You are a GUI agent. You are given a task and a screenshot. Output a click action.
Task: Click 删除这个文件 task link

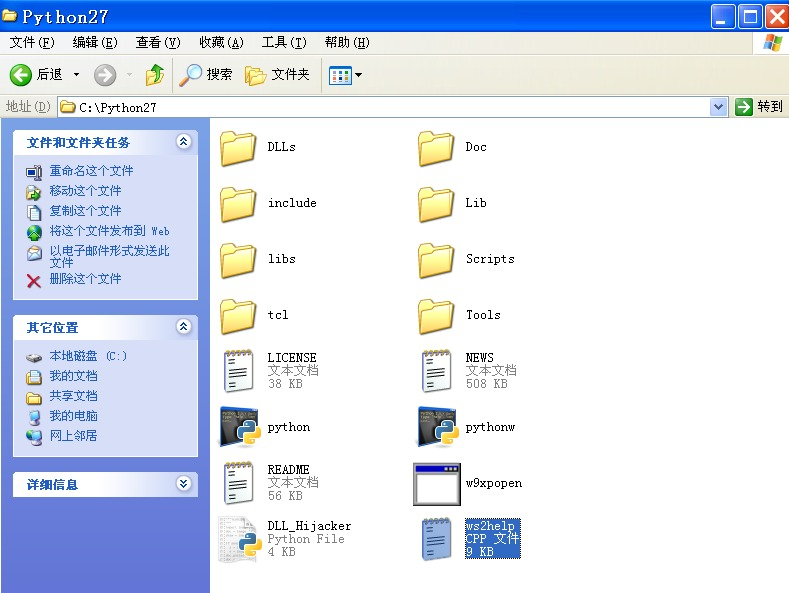[x=85, y=279]
